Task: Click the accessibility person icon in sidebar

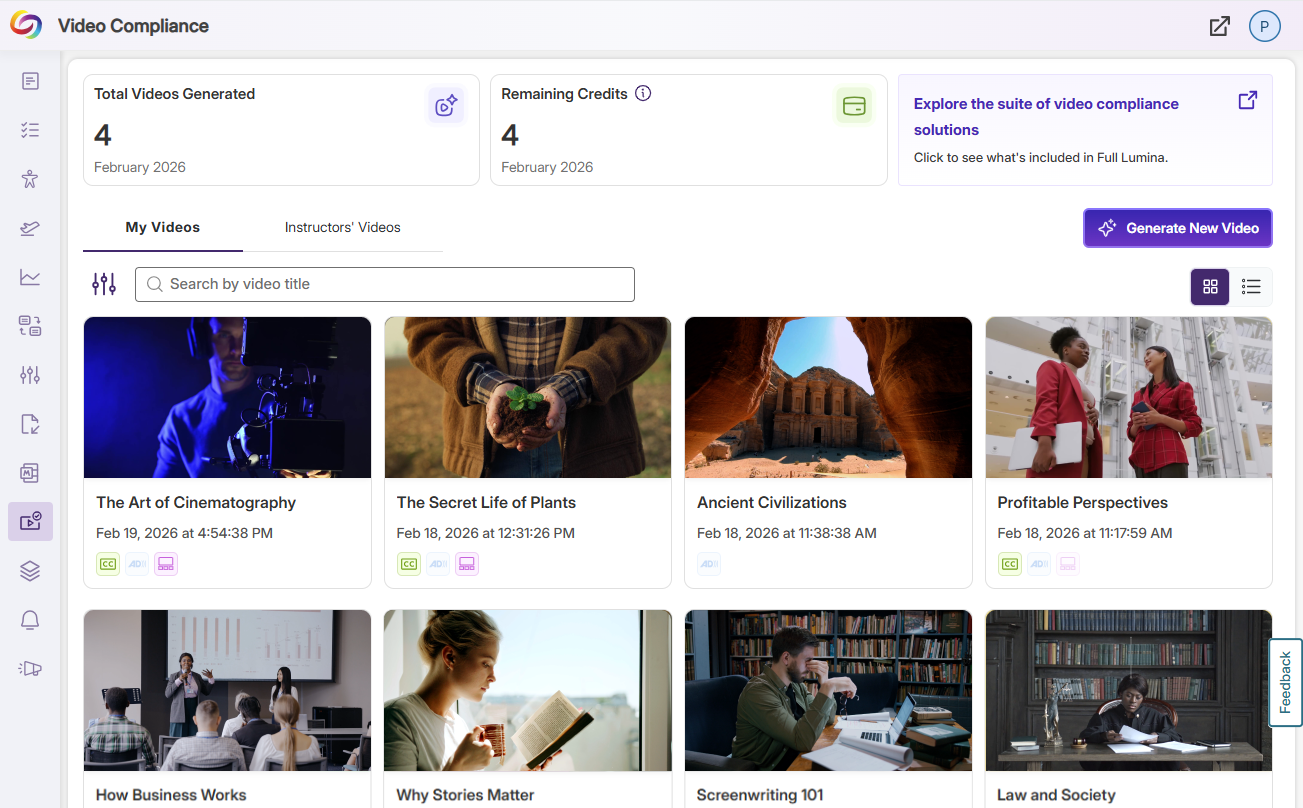Action: point(30,179)
